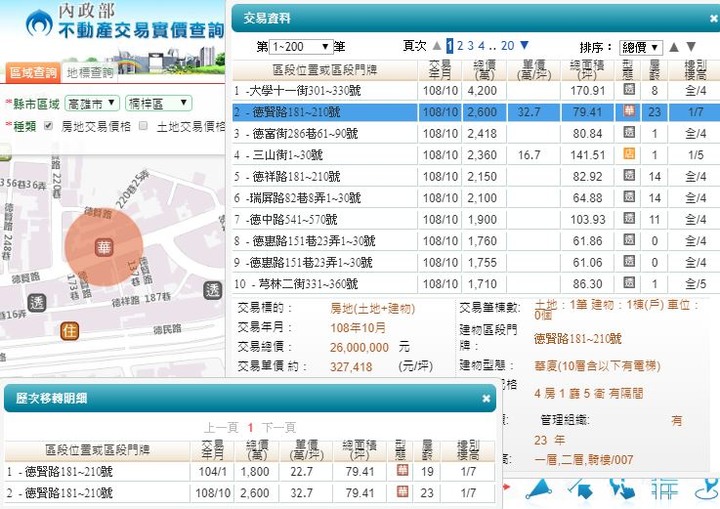
Task: Click the 總價(萬) column header in transaction list
Action: (484, 70)
